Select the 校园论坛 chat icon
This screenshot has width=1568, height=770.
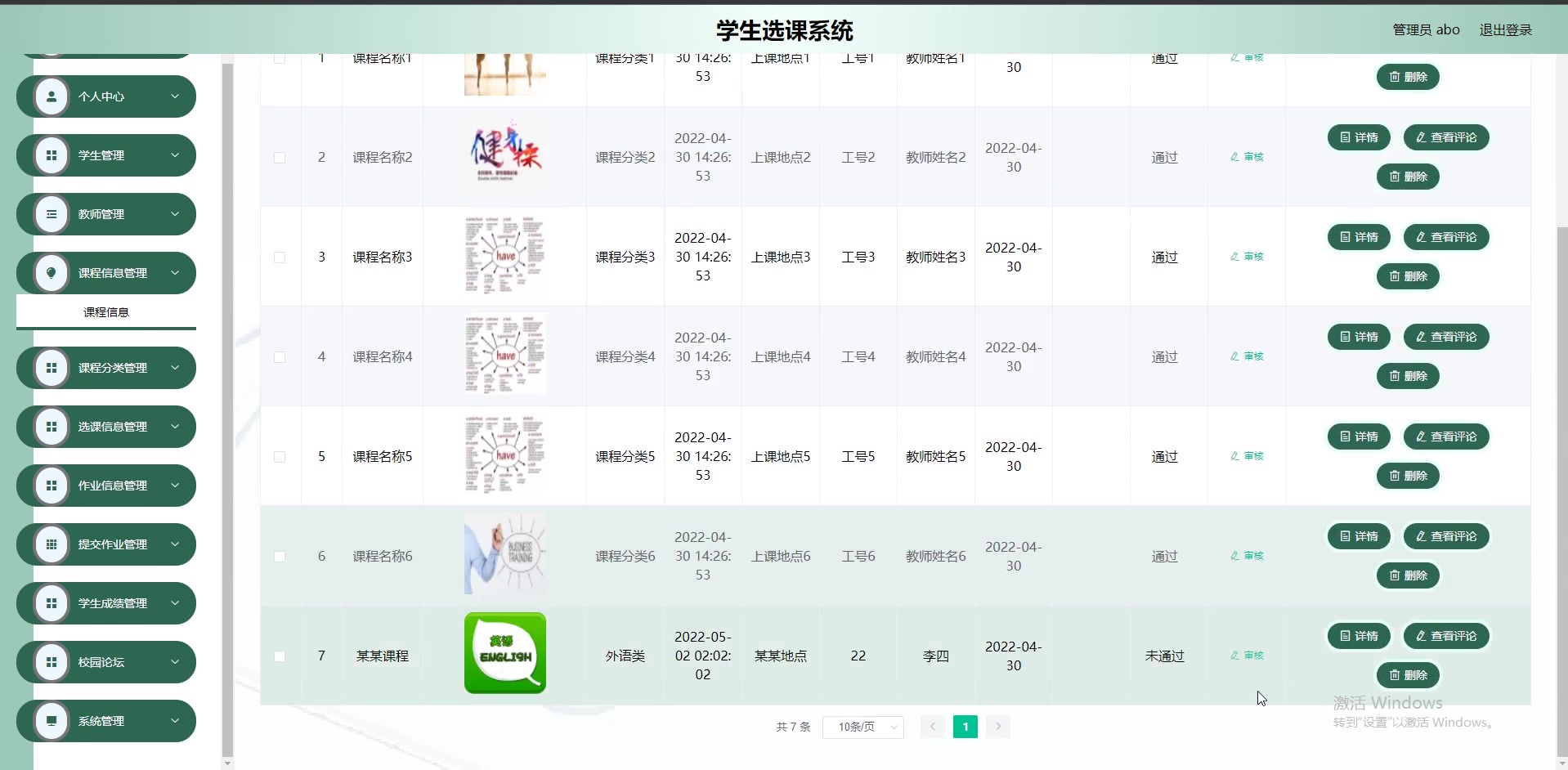pyautogui.click(x=52, y=661)
